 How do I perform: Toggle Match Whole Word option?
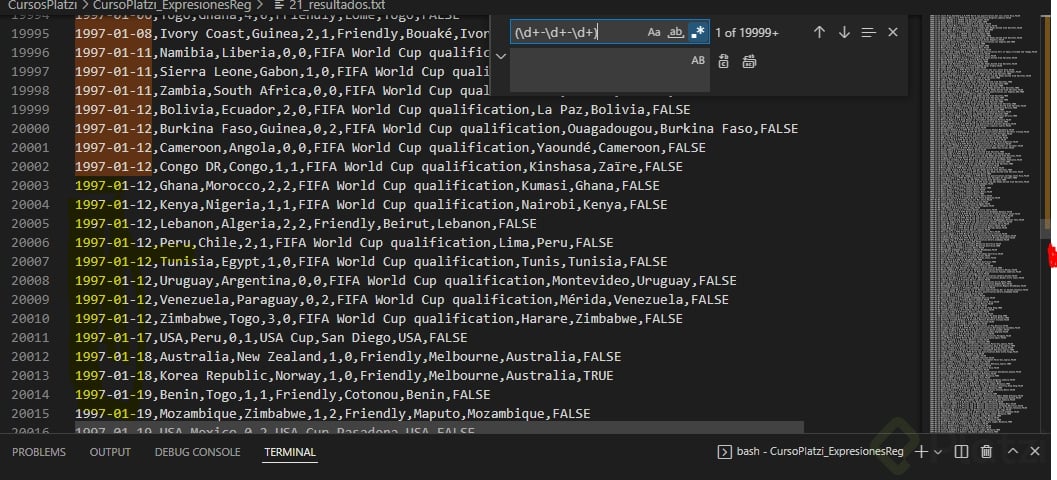point(675,32)
